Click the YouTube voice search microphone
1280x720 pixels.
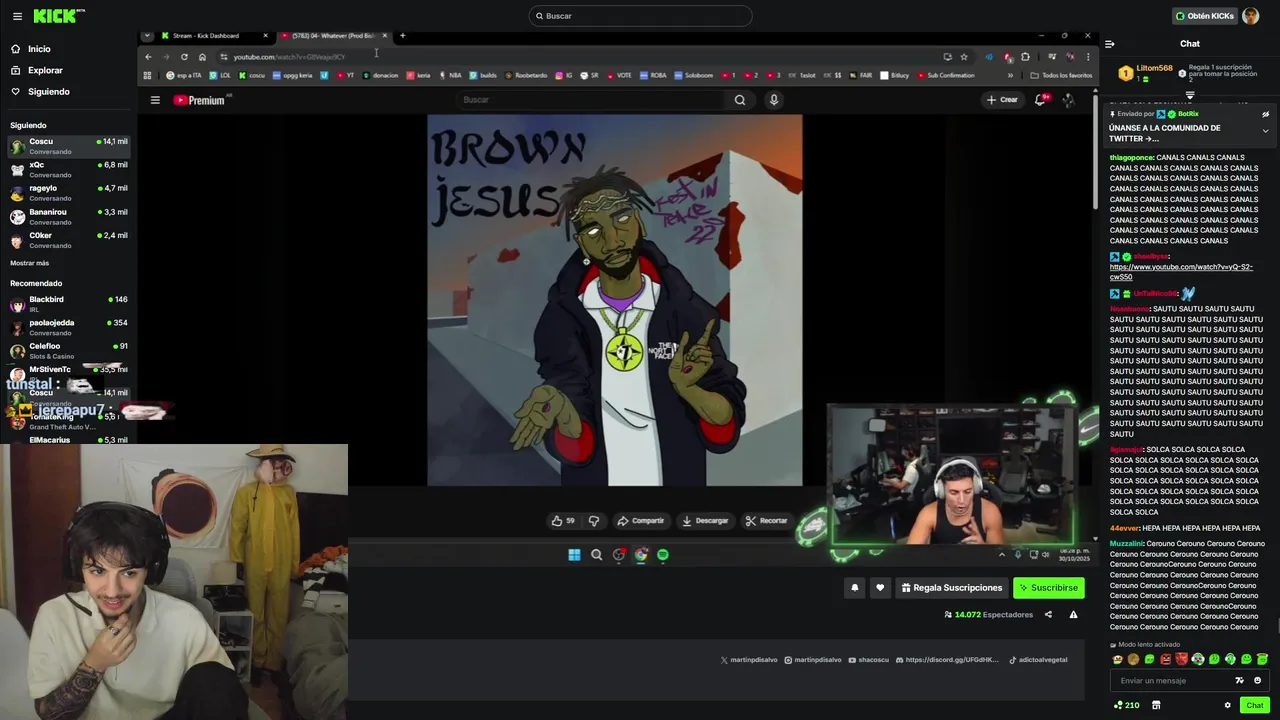[x=773, y=100]
